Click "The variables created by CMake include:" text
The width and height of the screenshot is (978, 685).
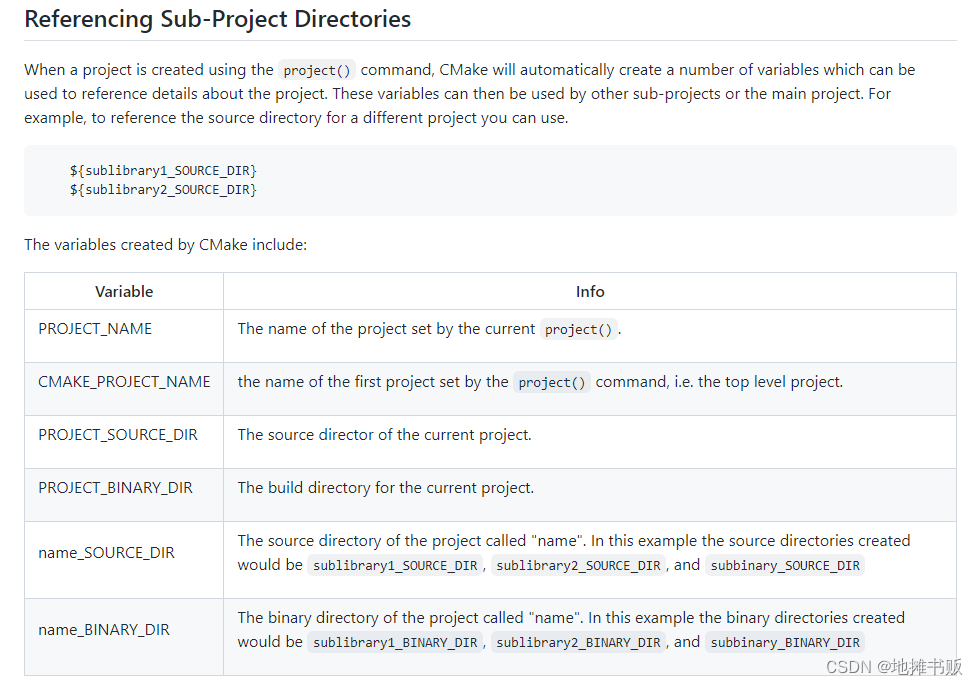coord(165,244)
